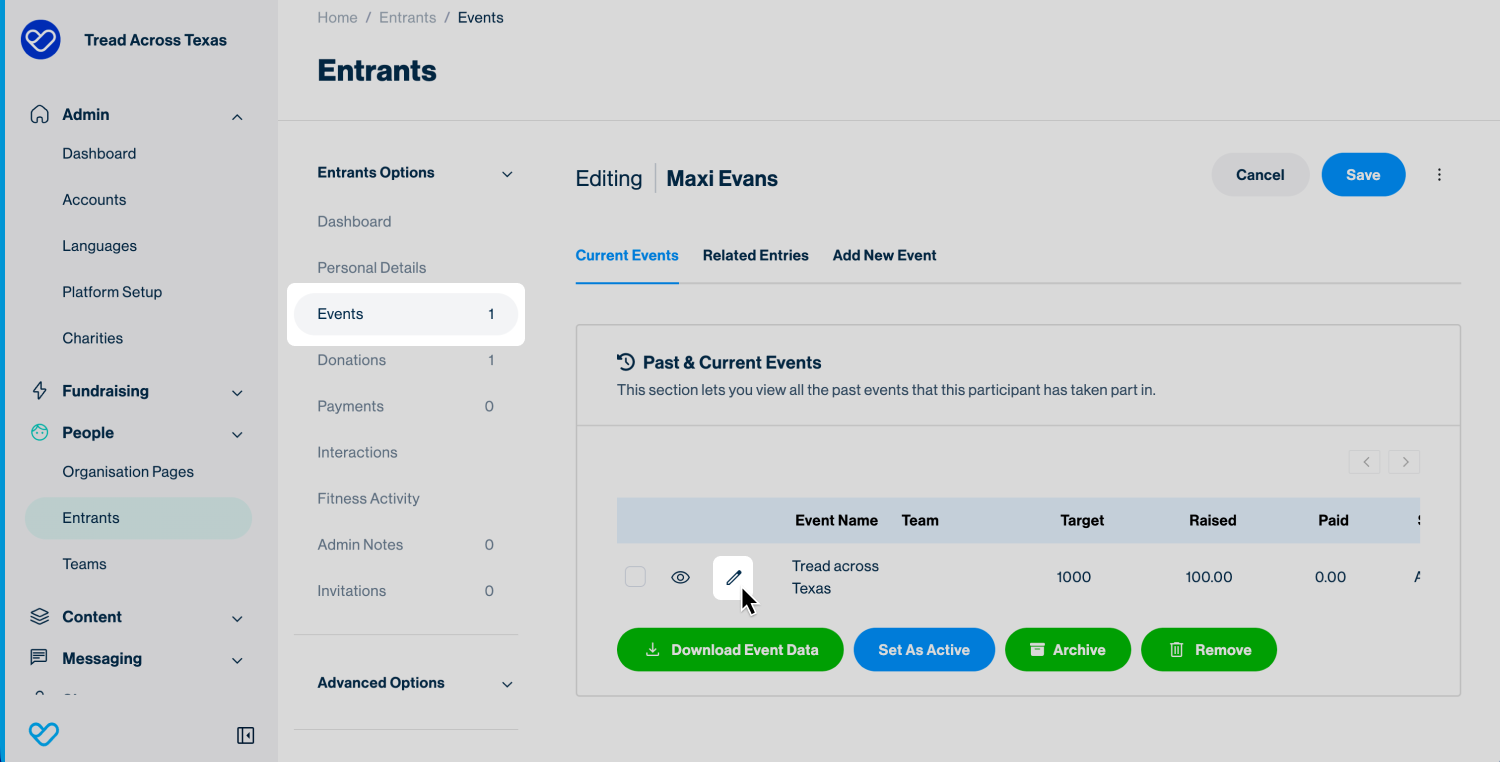This screenshot has height=762, width=1500.
Task: Click the Tread Across Texas heart logo
Action: [x=41, y=40]
